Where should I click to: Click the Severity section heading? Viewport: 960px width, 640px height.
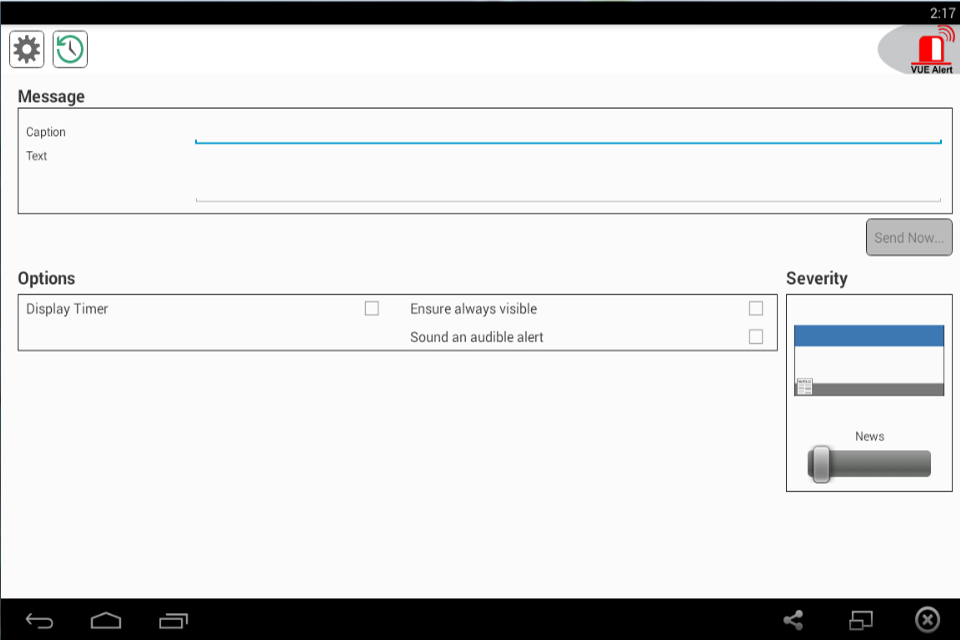tap(817, 278)
